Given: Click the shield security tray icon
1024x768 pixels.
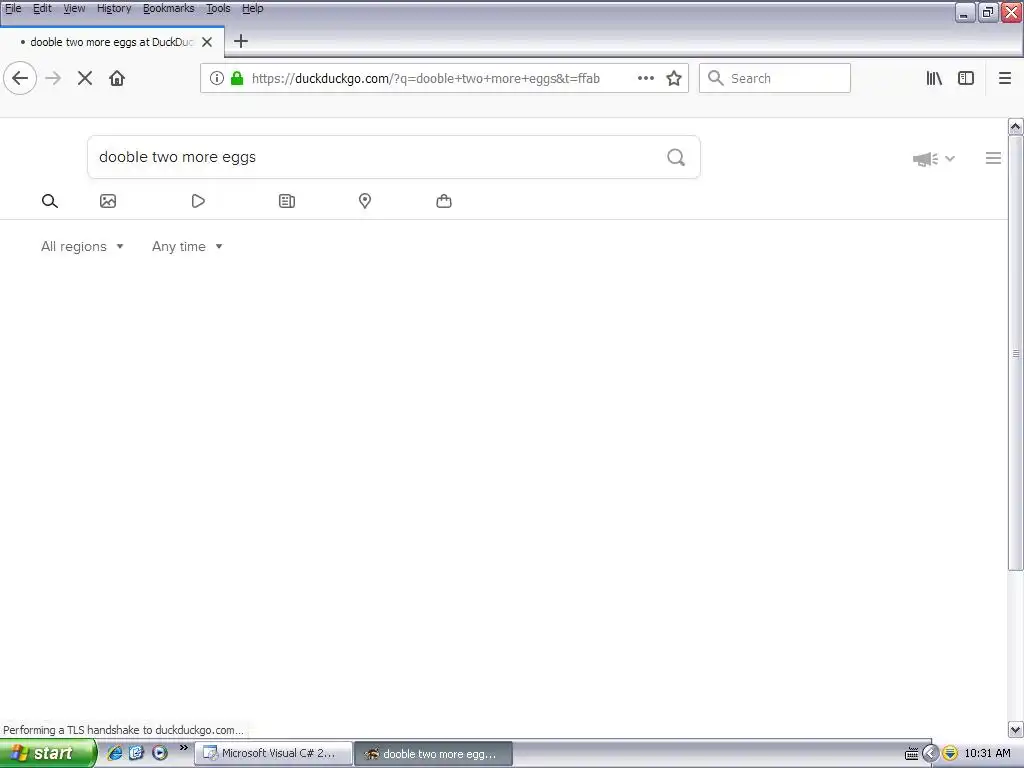Looking at the screenshot, I should tap(950, 754).
